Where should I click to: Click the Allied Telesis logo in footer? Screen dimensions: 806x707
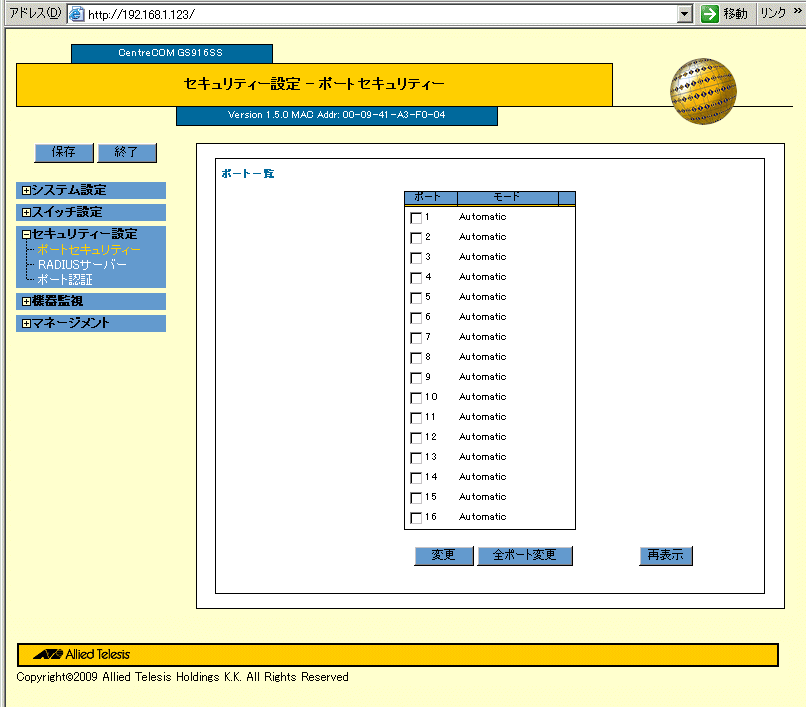tap(83, 655)
